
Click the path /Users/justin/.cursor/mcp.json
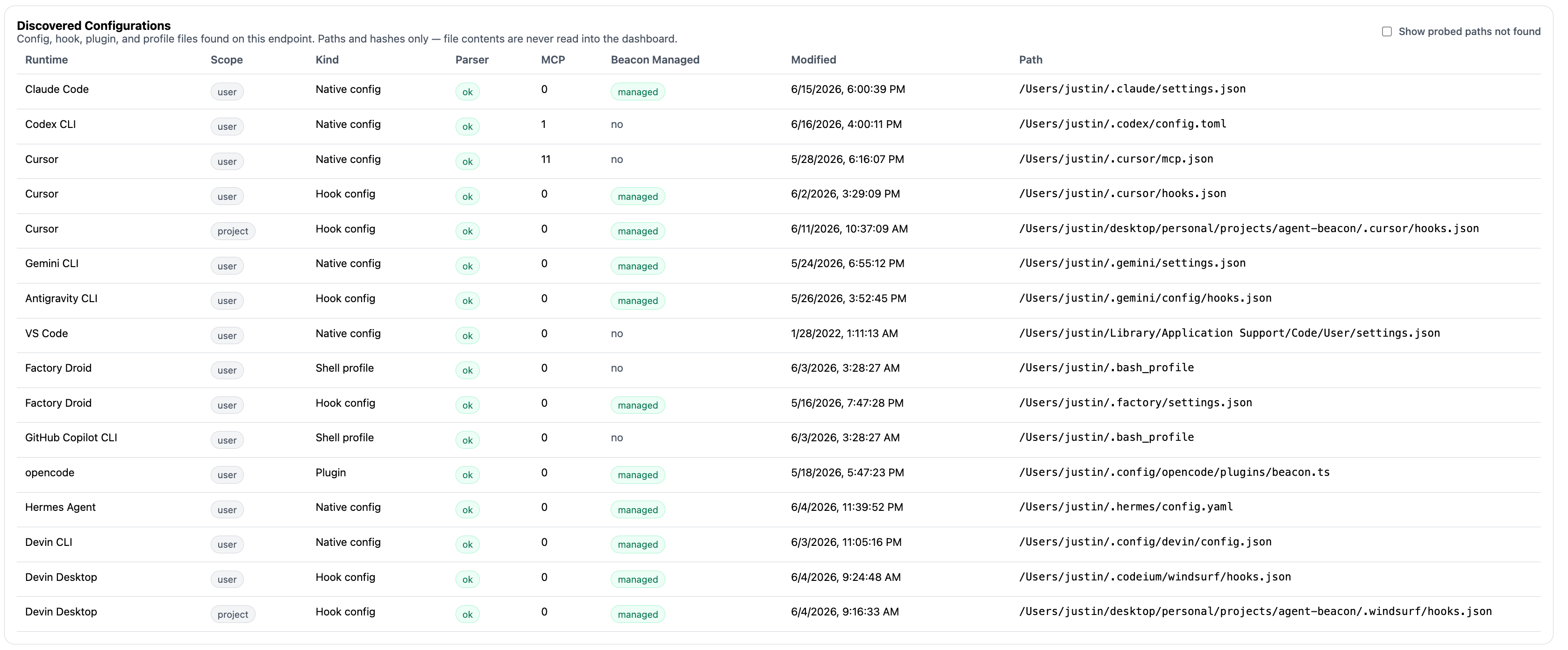click(1116, 159)
